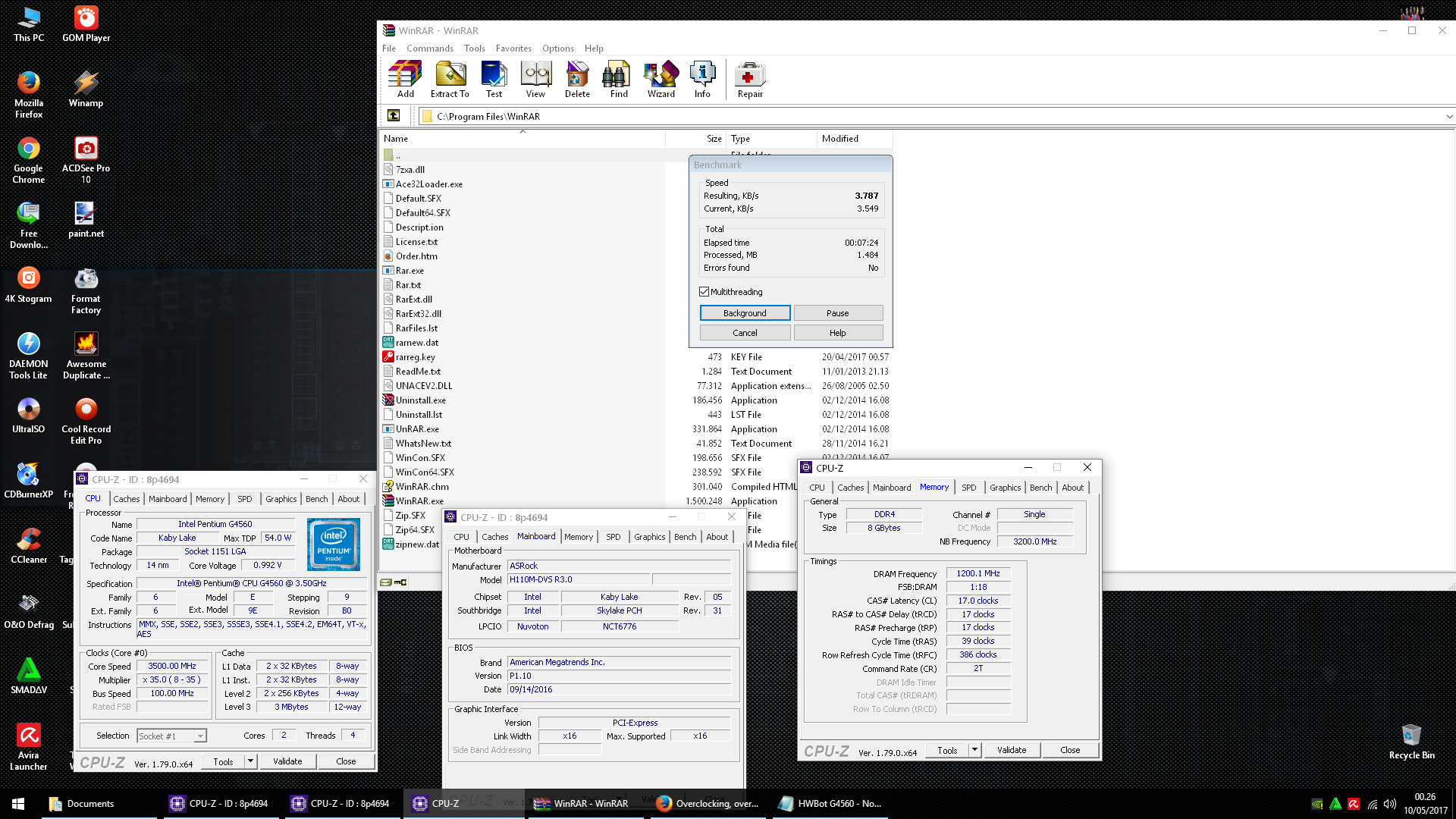This screenshot has width=1456, height=819.
Task: Click Validate in CPU-Z CPU window
Action: click(287, 761)
